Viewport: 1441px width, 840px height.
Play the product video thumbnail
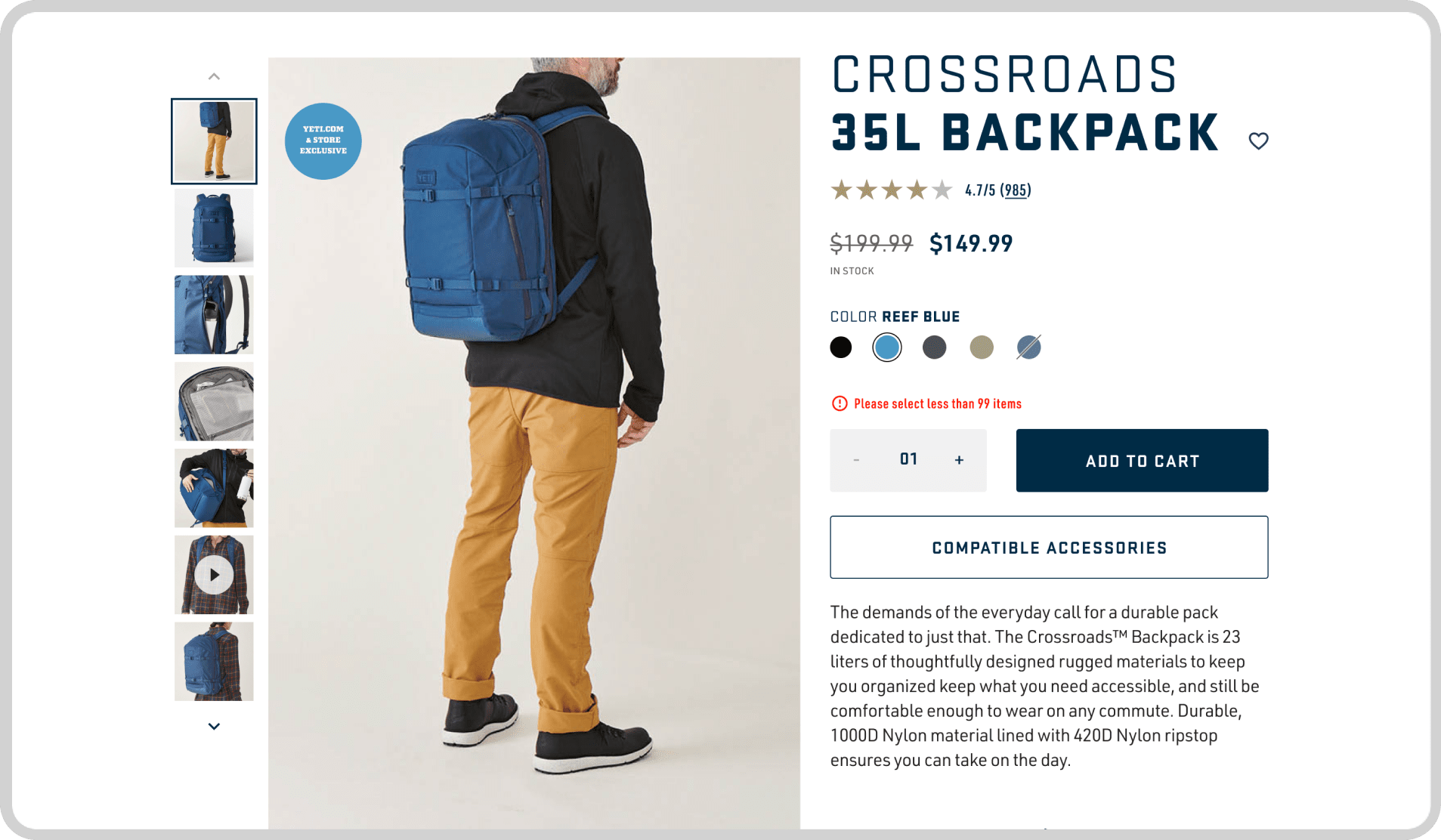[214, 575]
